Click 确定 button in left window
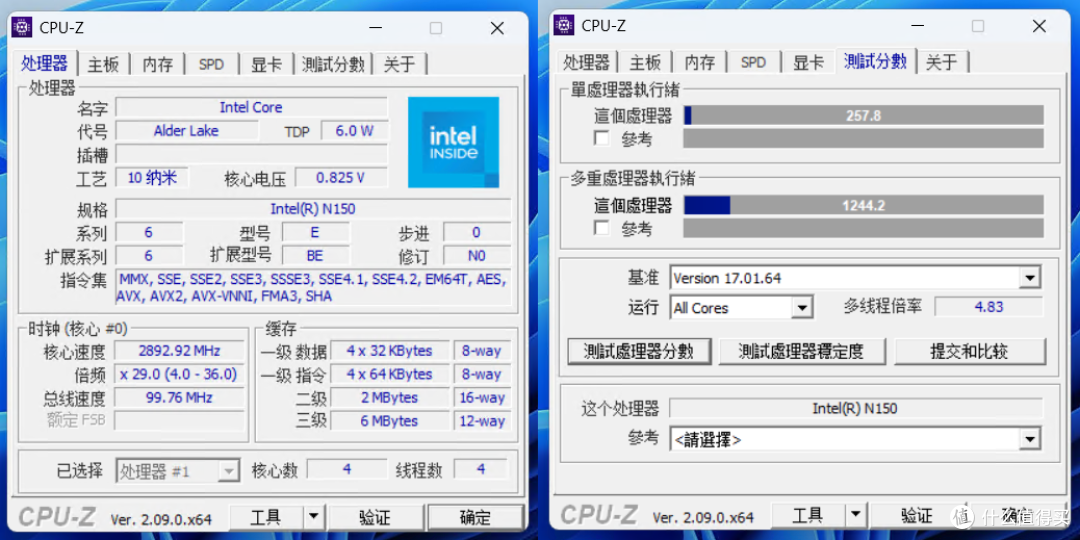This screenshot has height=540, width=1080. (x=475, y=517)
